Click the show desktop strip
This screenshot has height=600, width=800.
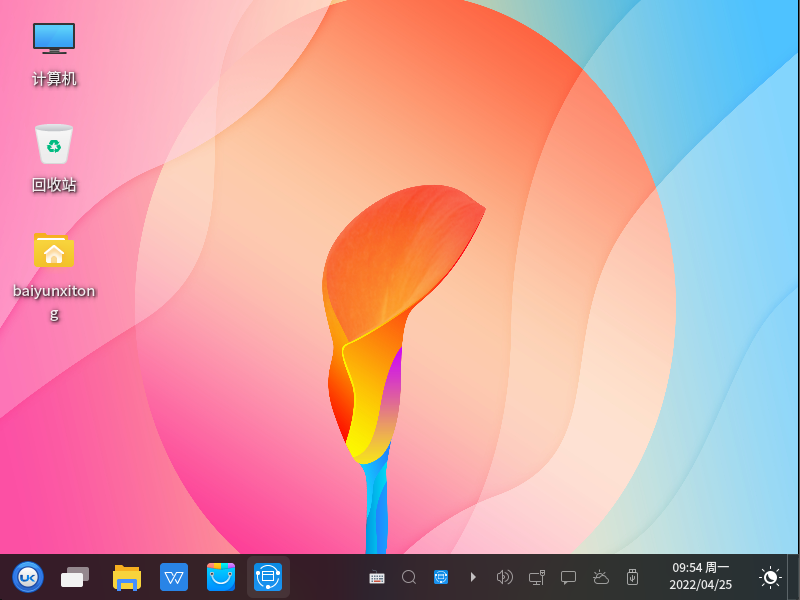pos(793,577)
